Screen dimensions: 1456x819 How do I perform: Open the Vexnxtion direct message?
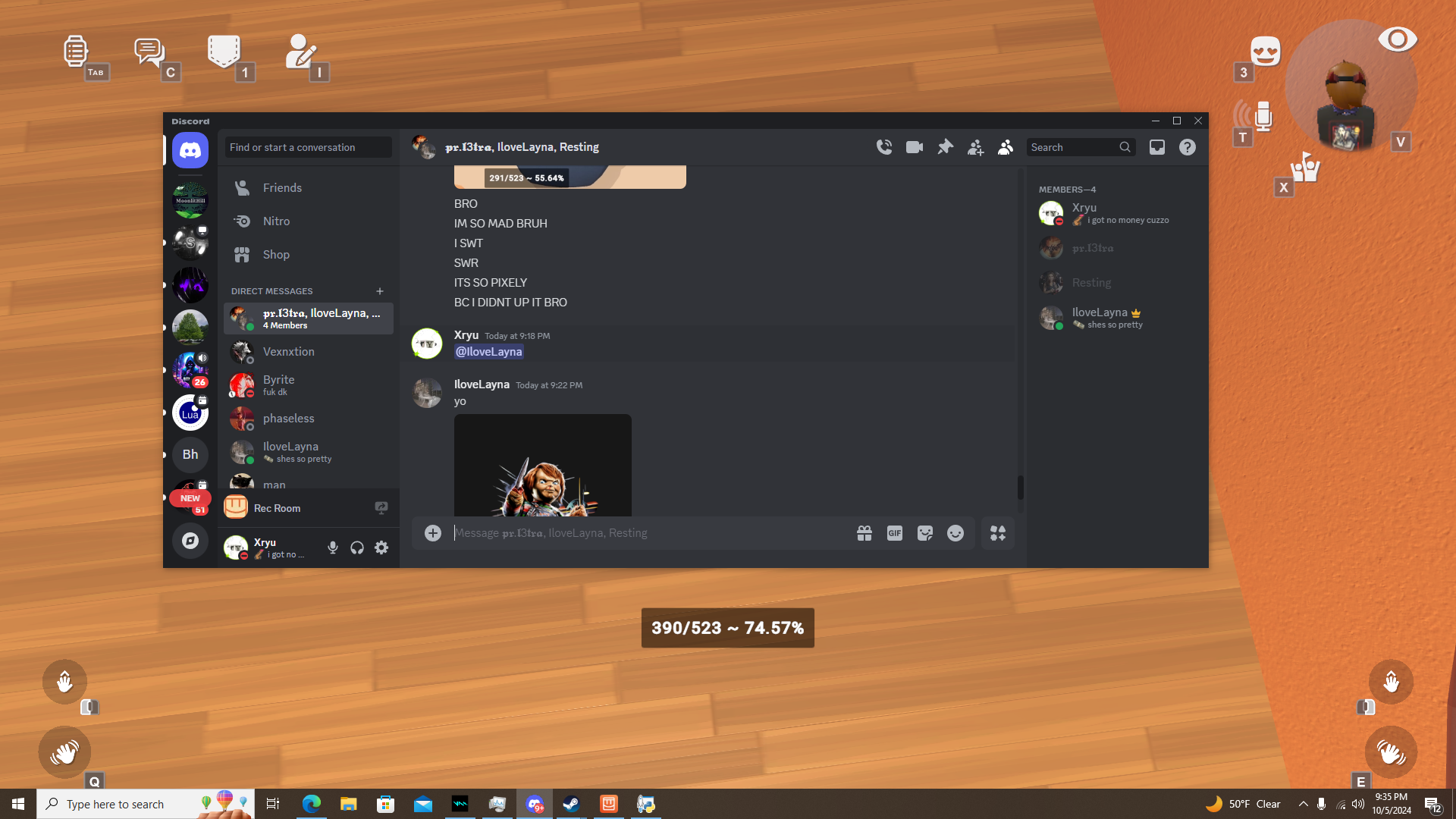click(x=288, y=352)
